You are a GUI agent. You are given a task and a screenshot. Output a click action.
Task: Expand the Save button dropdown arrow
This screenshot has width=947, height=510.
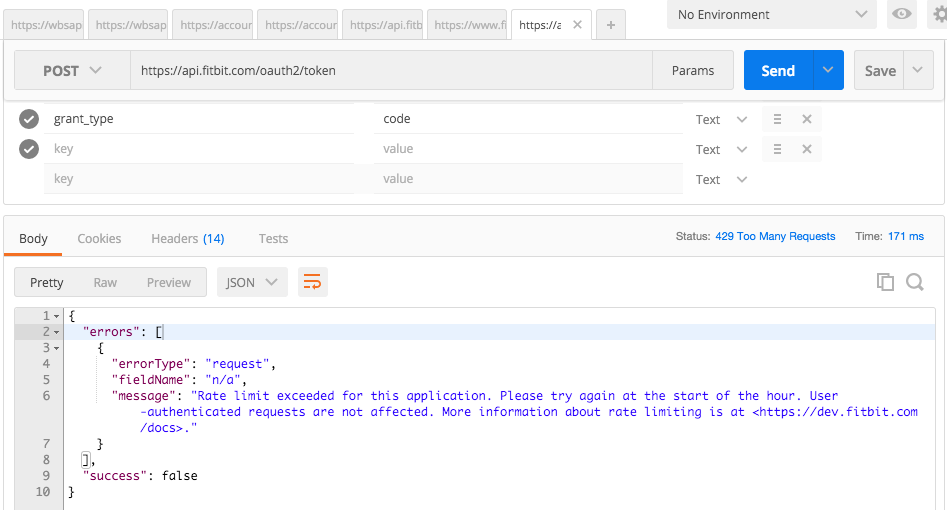click(x=918, y=70)
